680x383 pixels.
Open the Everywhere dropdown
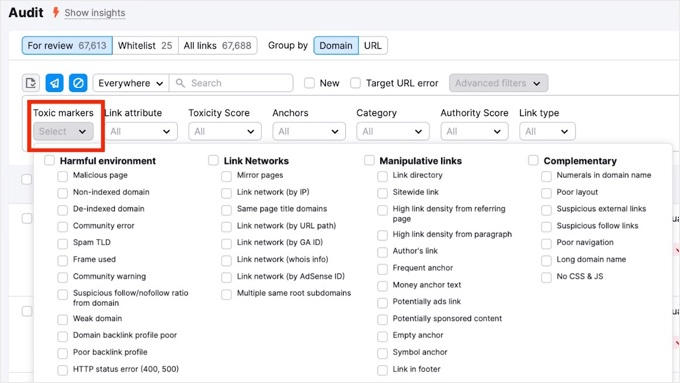click(131, 83)
